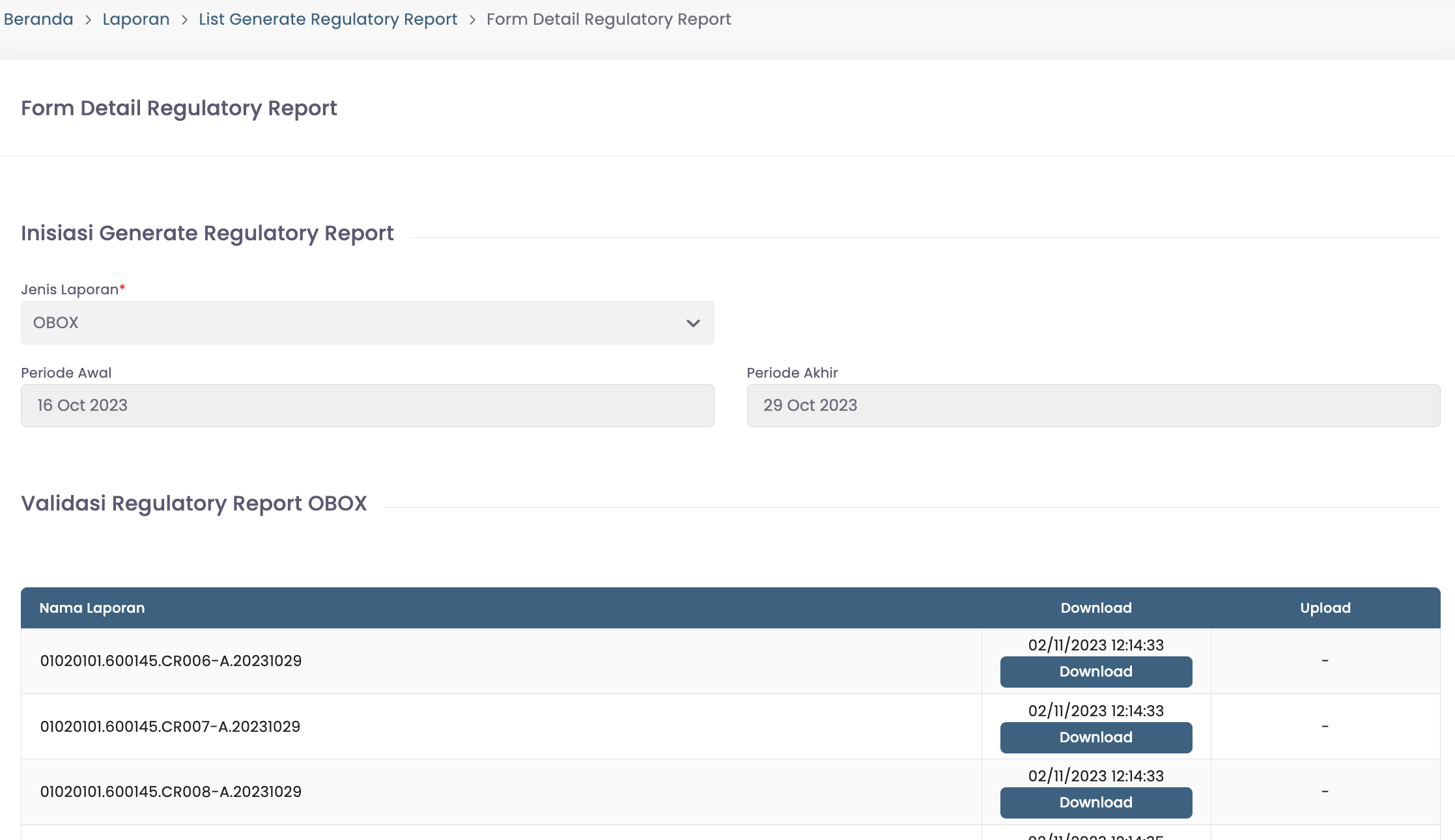
Task: Go to Beranda breadcrumb link
Action: pyautogui.click(x=38, y=20)
